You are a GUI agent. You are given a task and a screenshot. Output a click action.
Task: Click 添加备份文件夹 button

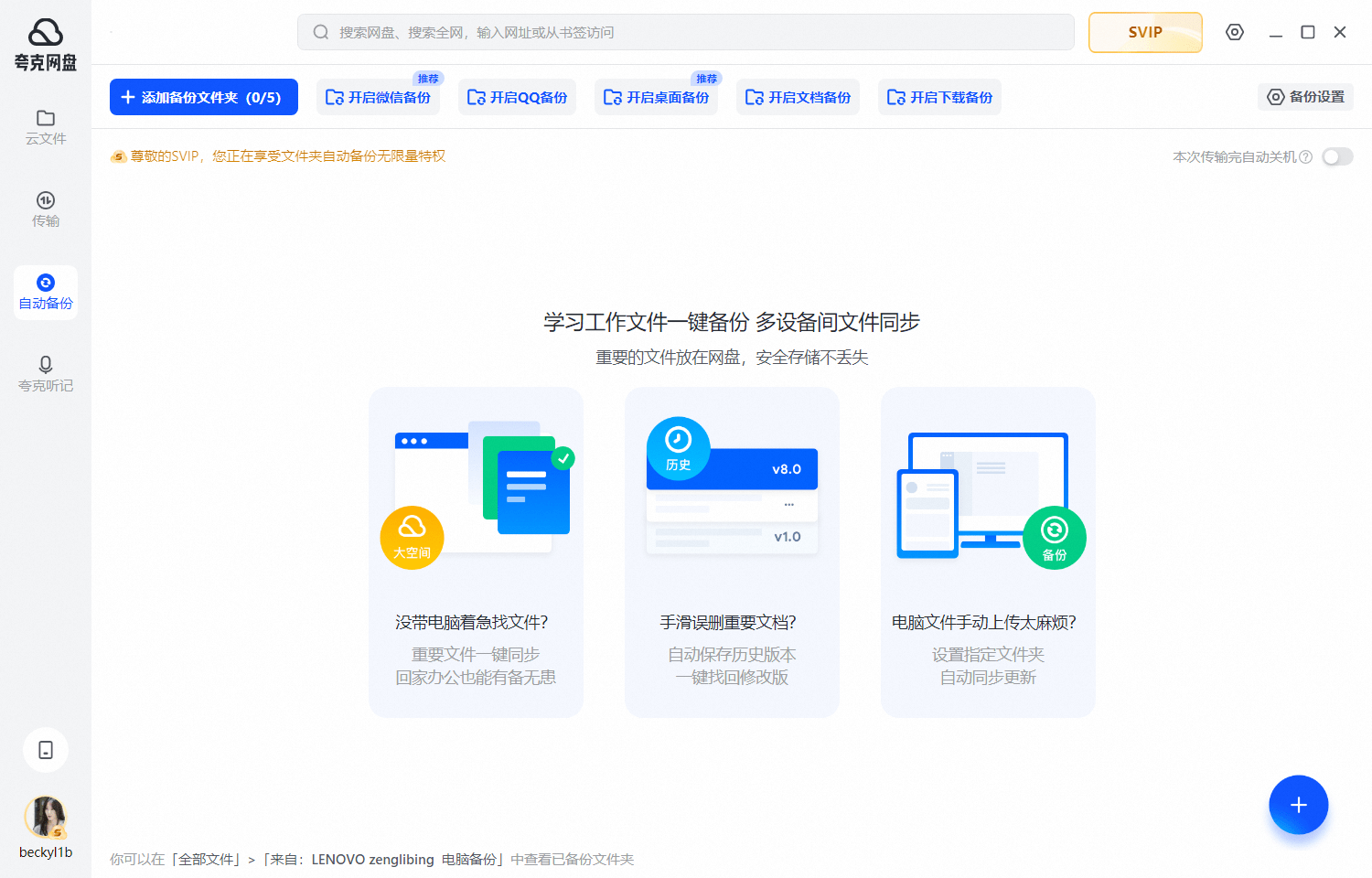click(x=203, y=96)
